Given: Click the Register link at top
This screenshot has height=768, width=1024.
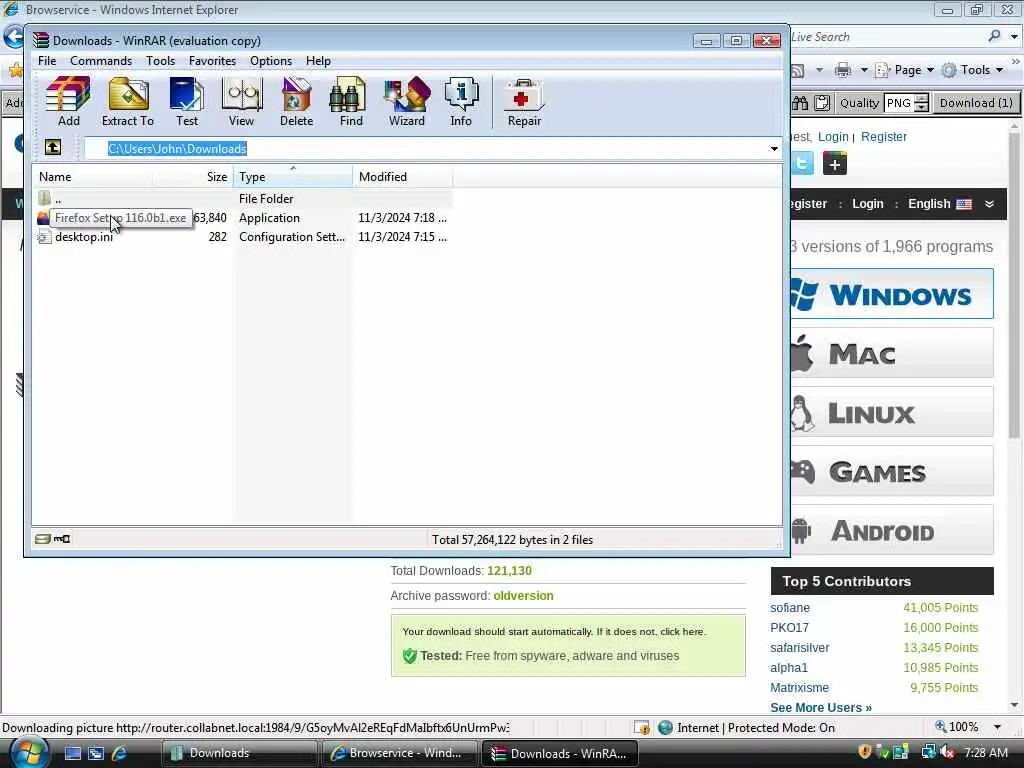Looking at the screenshot, I should (884, 136).
